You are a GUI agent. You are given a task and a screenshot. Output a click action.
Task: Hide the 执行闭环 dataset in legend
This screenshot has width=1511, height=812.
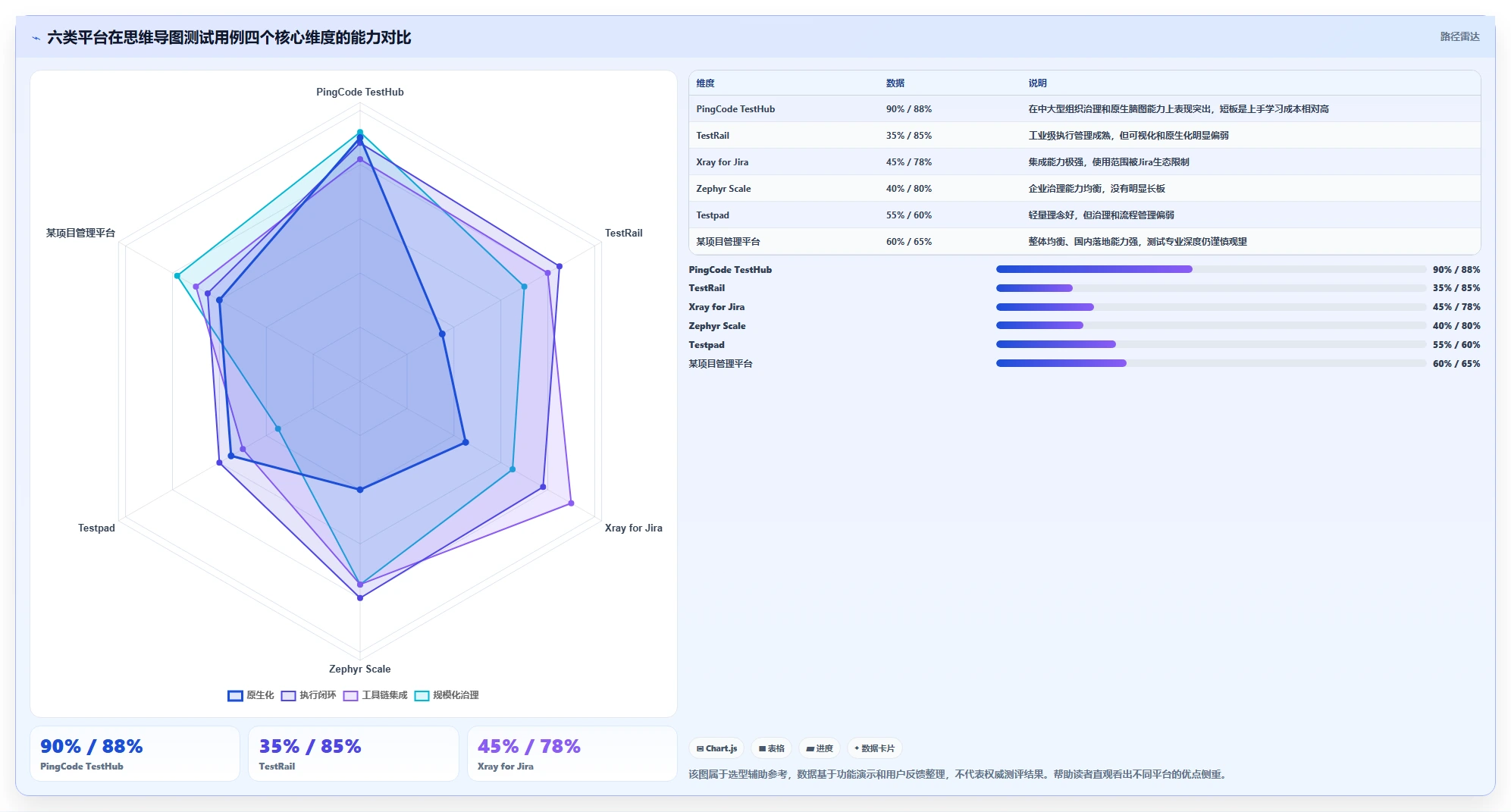coord(309,695)
